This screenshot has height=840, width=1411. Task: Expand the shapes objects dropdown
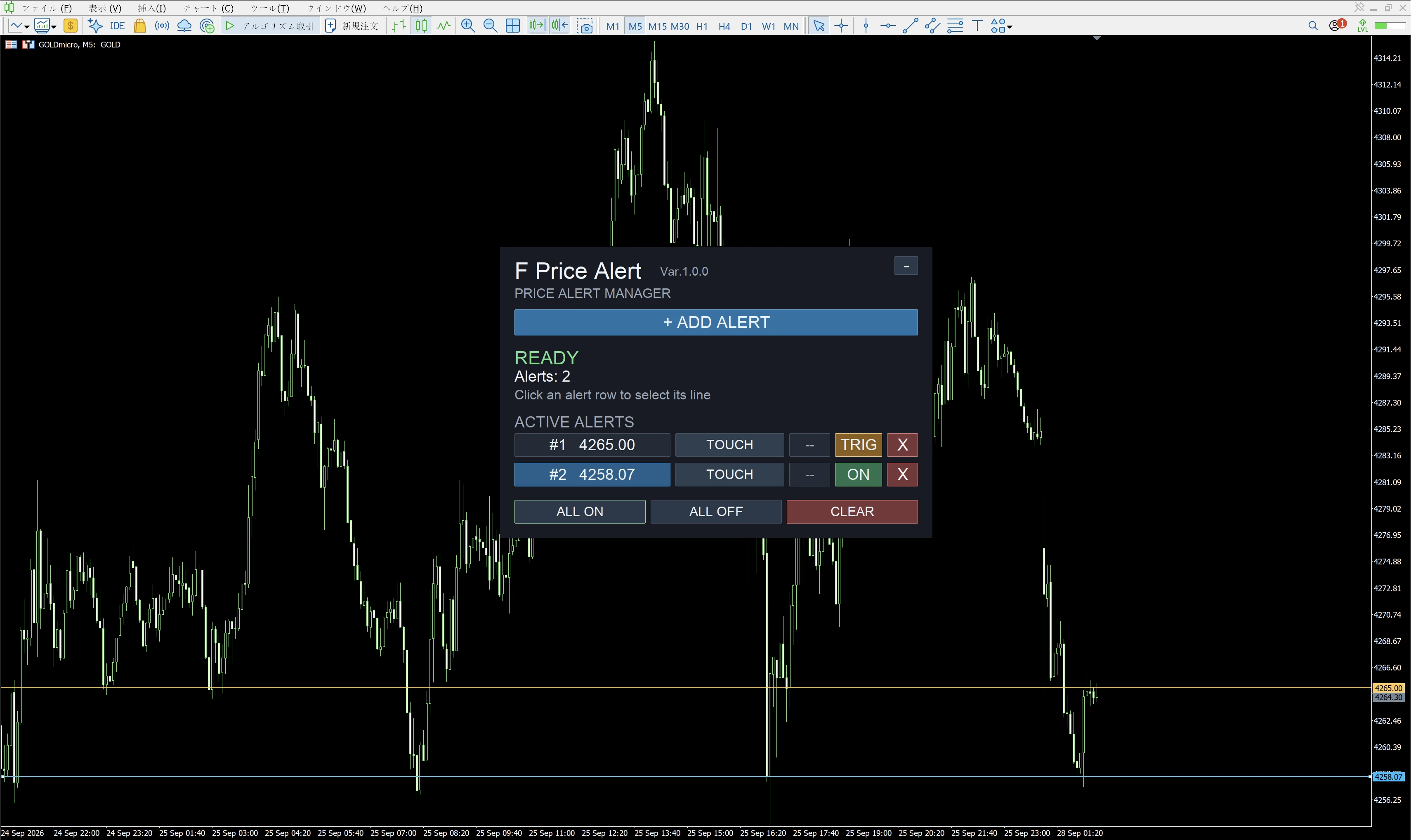point(1010,26)
